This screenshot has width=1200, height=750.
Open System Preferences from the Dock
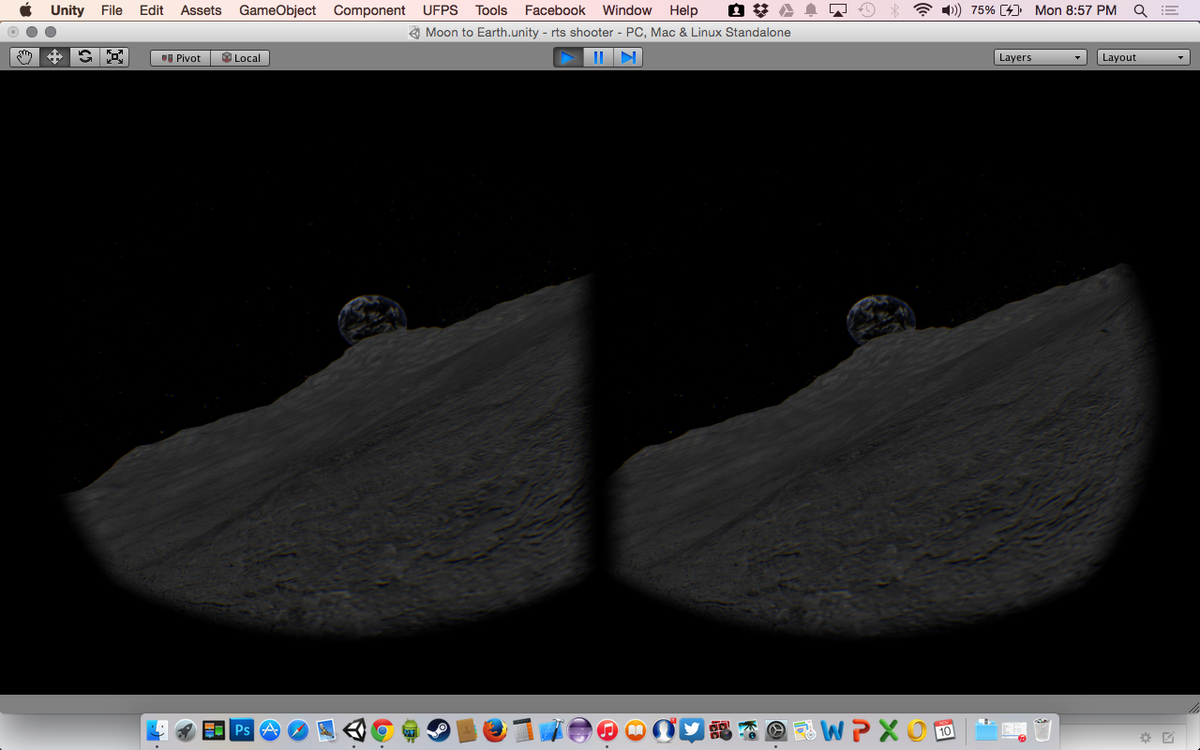[x=776, y=731]
